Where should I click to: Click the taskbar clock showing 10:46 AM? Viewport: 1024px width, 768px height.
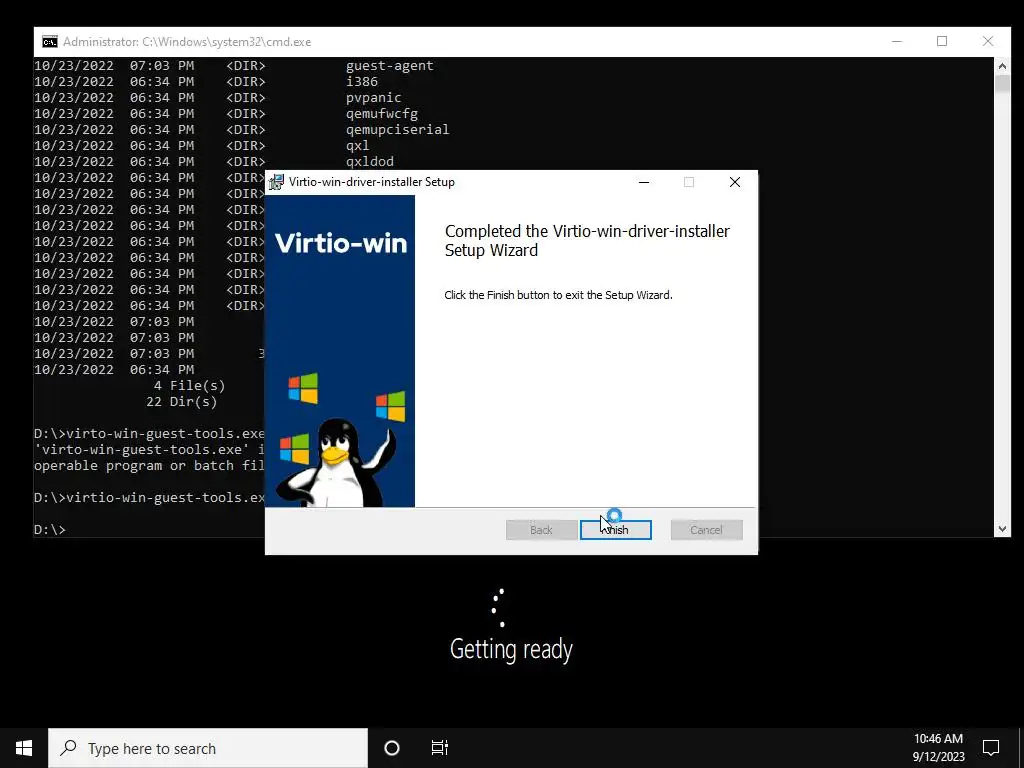pos(938,739)
